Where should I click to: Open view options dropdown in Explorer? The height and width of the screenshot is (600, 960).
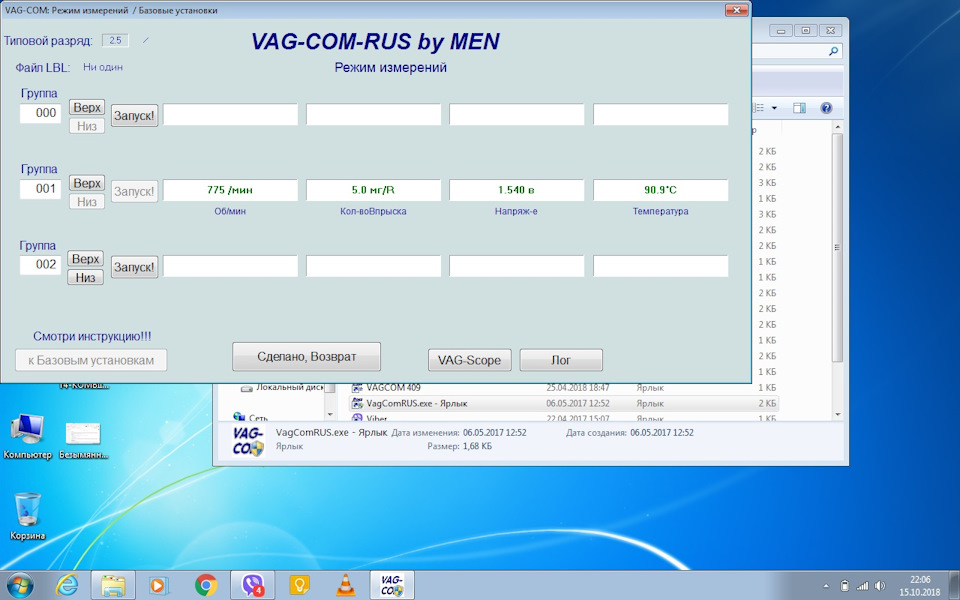774,108
